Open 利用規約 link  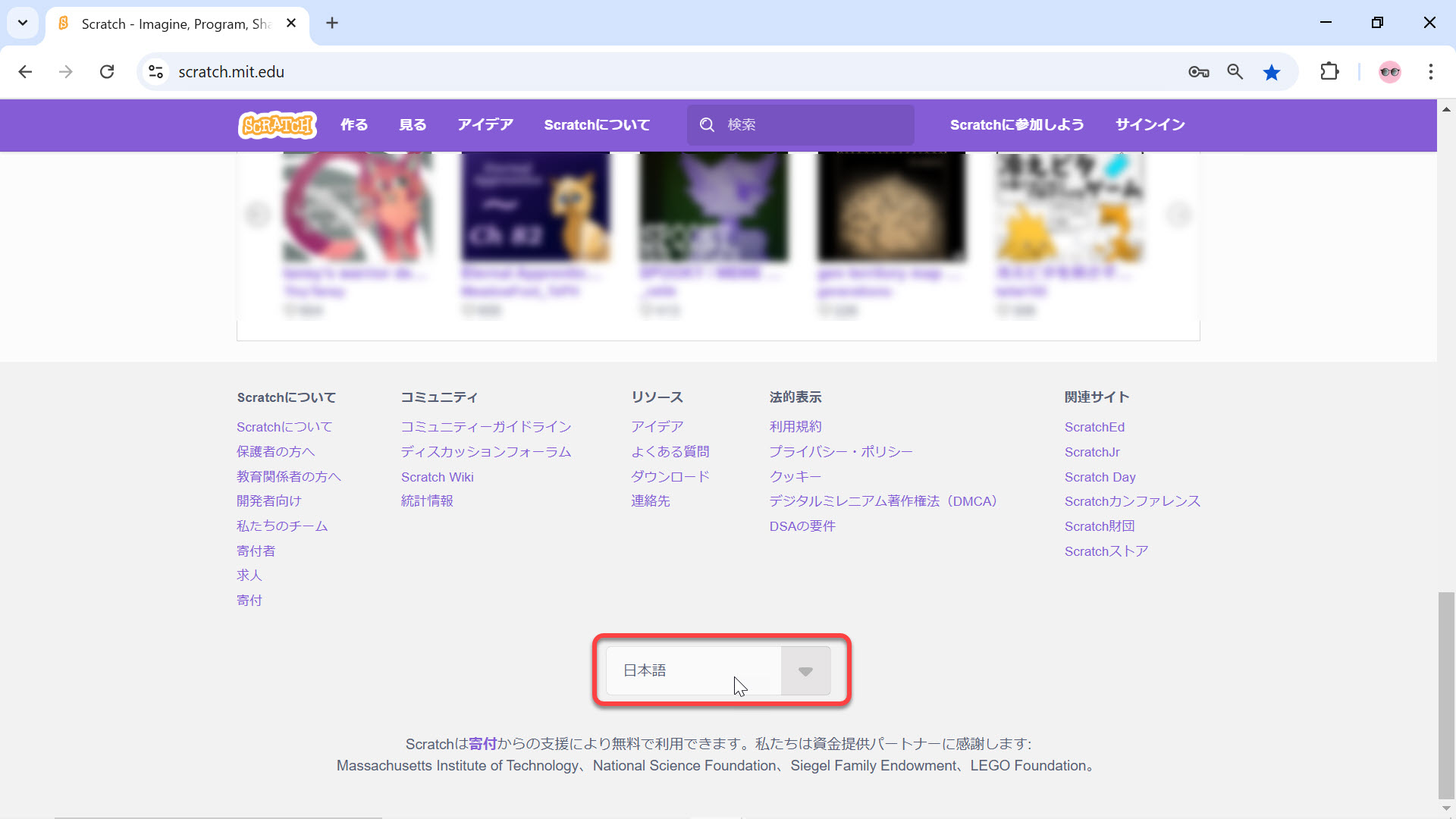795,427
